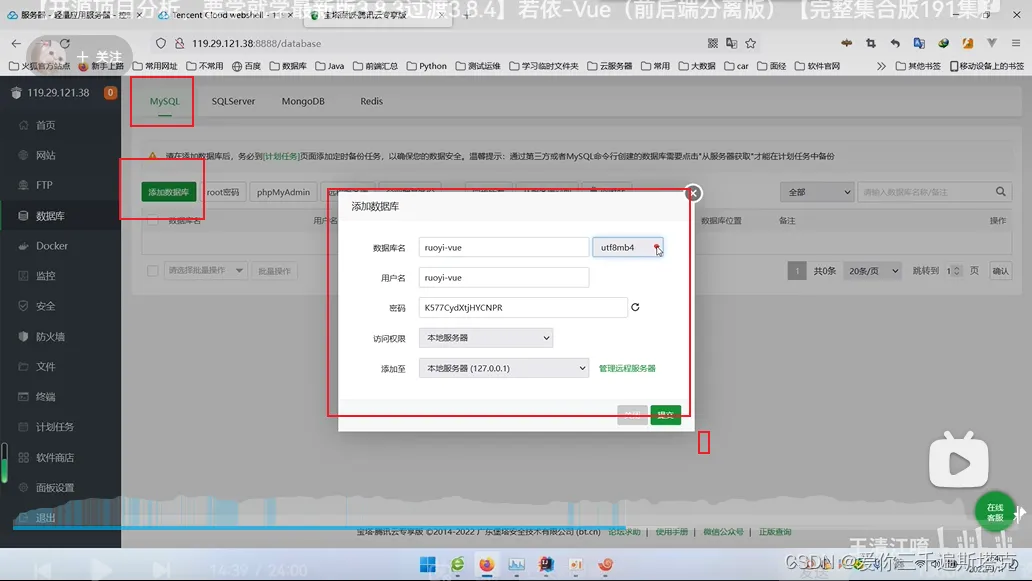Click the 使用手册 footer link

[x=671, y=532]
